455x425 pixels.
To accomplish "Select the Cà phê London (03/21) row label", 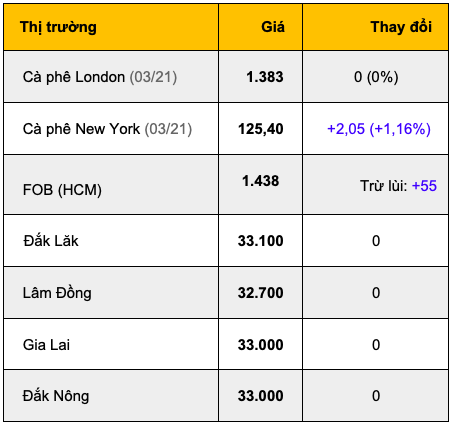I will [100, 77].
